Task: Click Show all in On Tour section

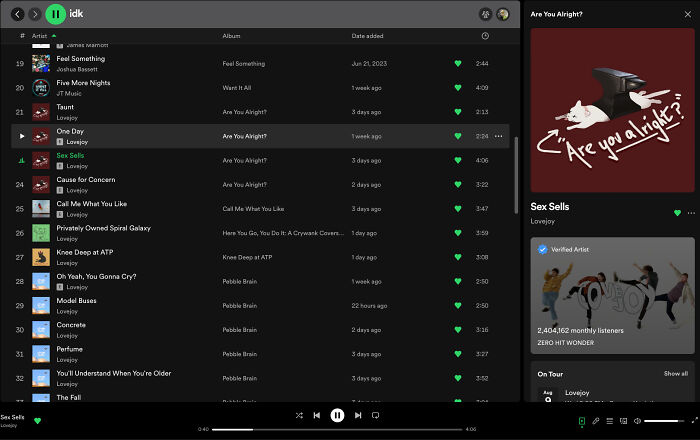Action: point(676,373)
